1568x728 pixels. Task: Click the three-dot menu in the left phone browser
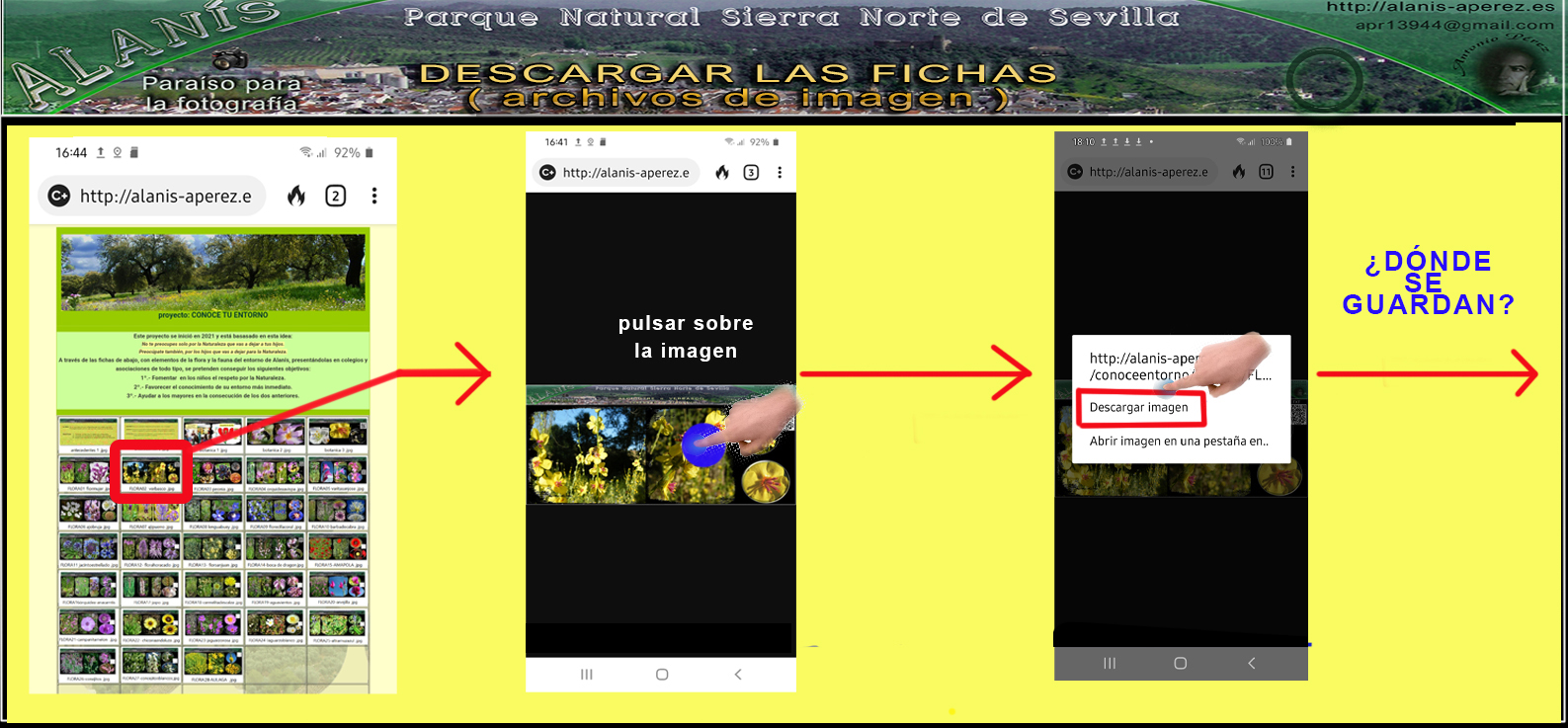(x=374, y=196)
